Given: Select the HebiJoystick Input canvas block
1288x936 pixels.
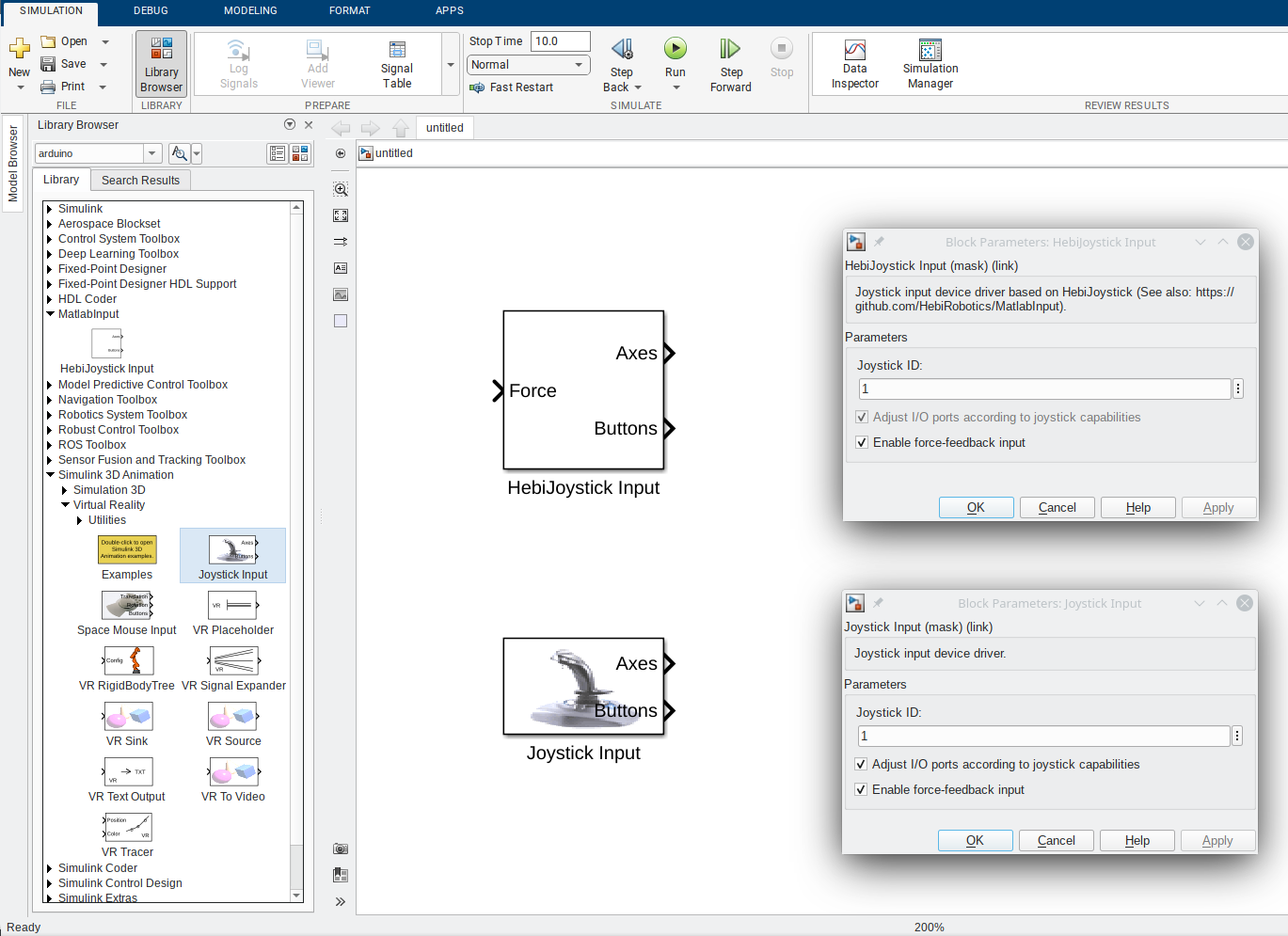Looking at the screenshot, I should point(583,390).
